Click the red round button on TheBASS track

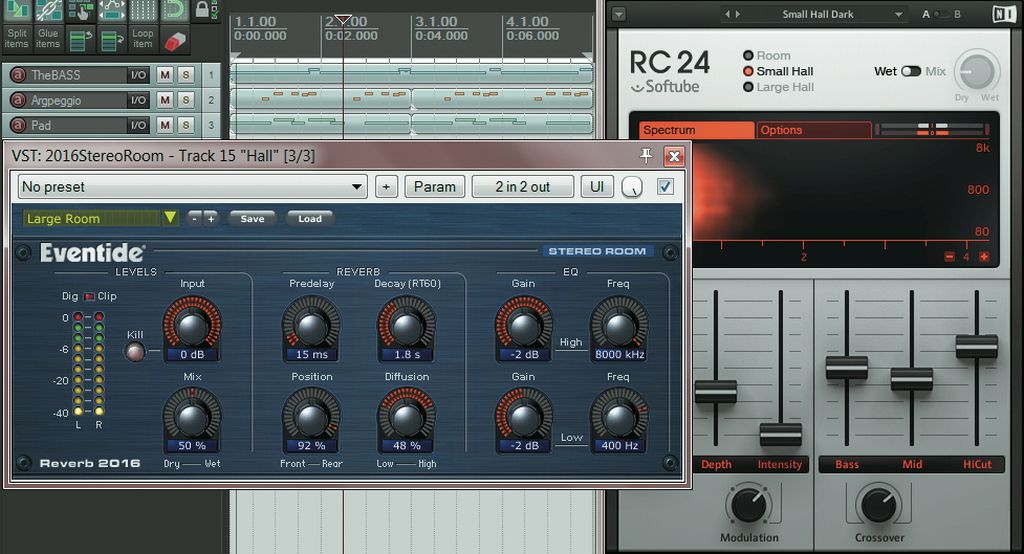click(x=18, y=74)
